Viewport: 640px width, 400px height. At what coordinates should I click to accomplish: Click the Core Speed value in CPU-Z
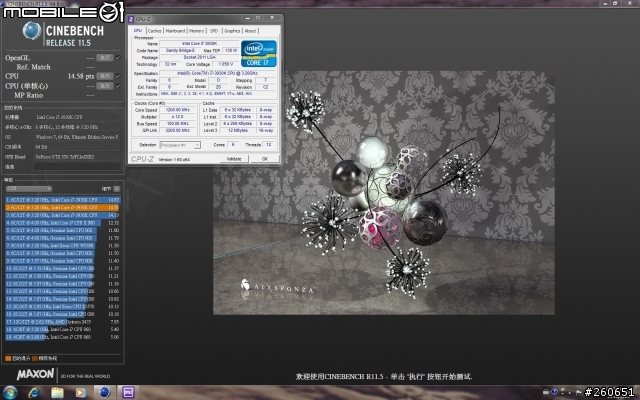177,110
